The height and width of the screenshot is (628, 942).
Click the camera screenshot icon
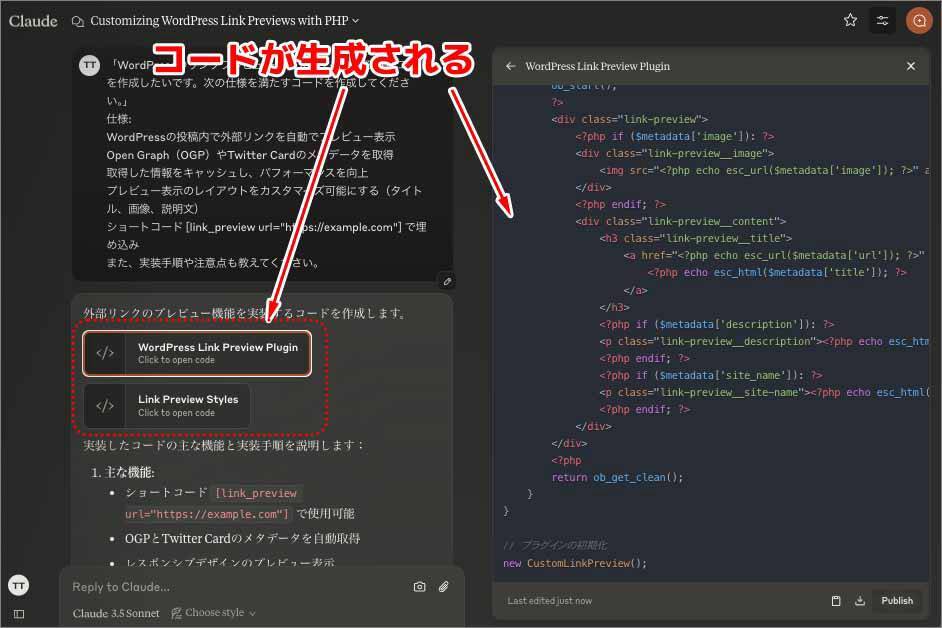click(420, 587)
